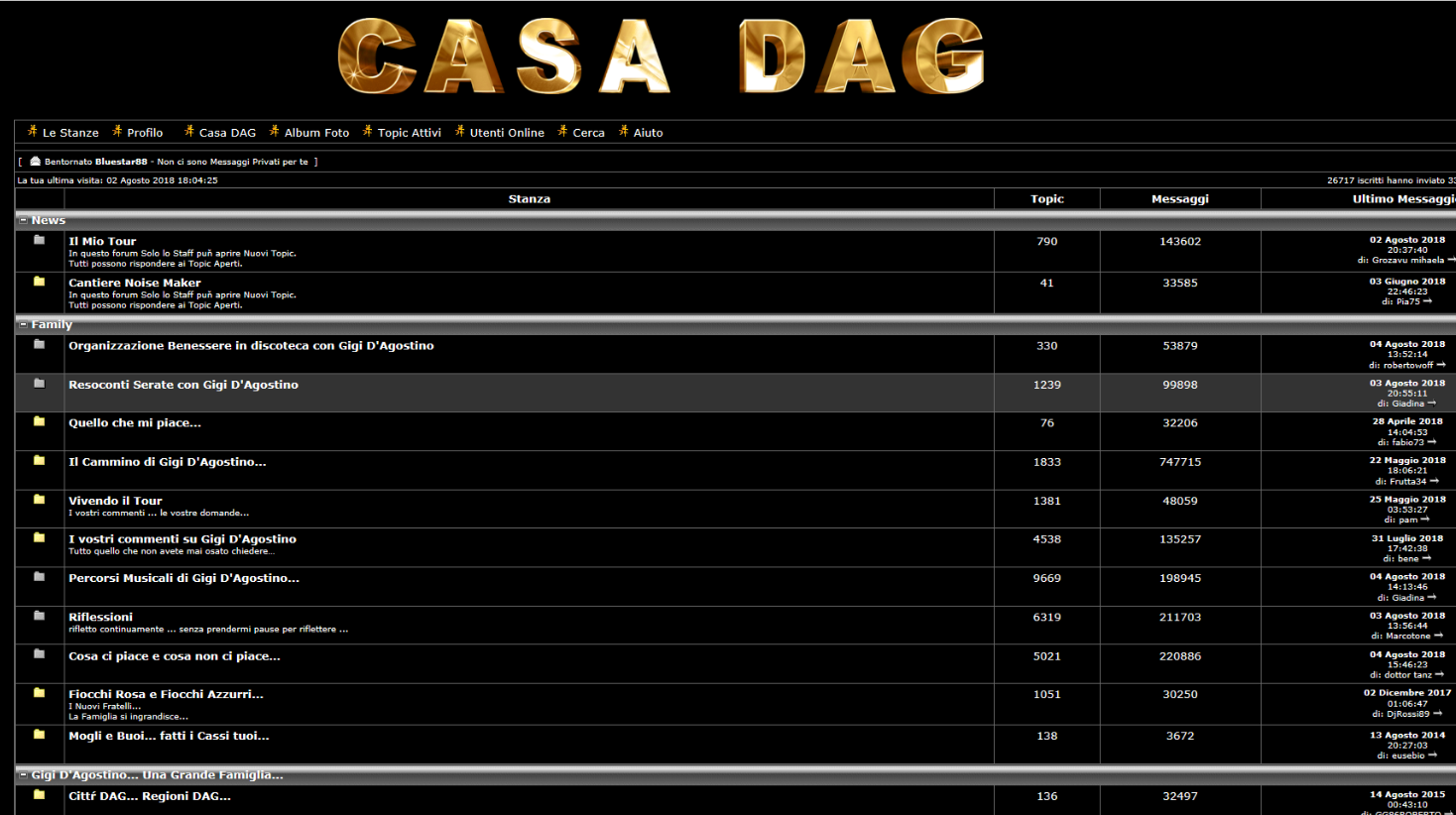Image resolution: width=1456 pixels, height=815 pixels.
Task: Click message count 747715
Action: (x=1180, y=462)
